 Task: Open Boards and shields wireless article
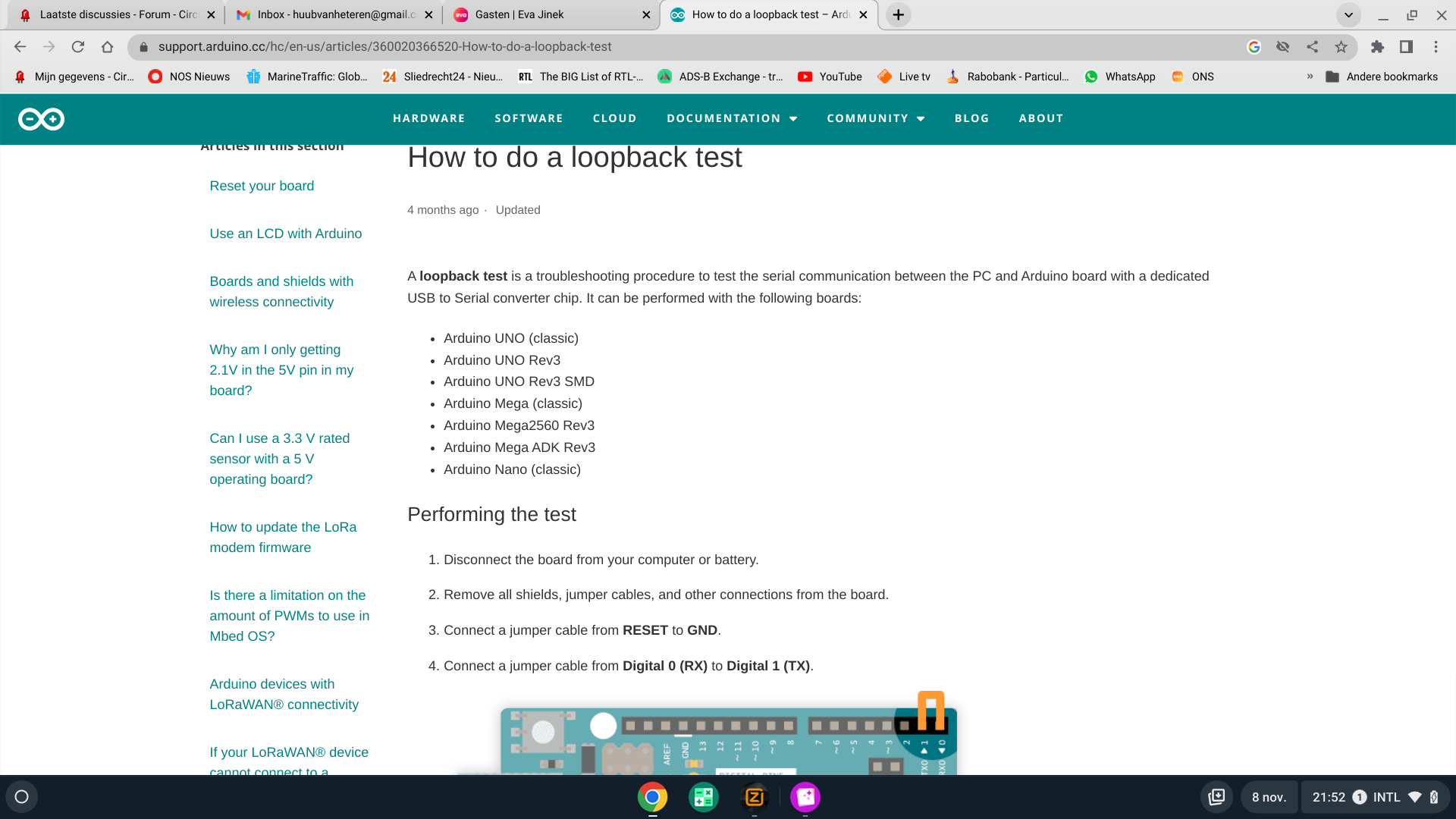point(281,291)
